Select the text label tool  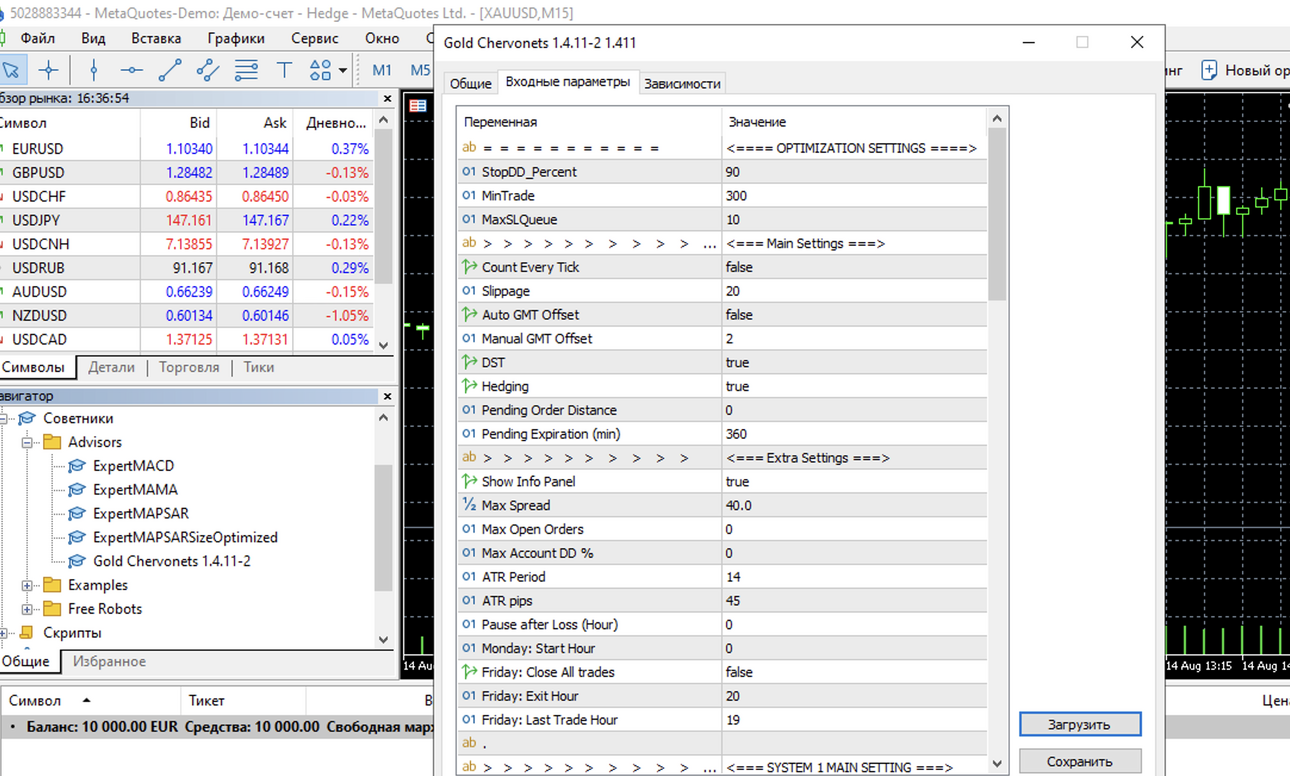pos(284,70)
